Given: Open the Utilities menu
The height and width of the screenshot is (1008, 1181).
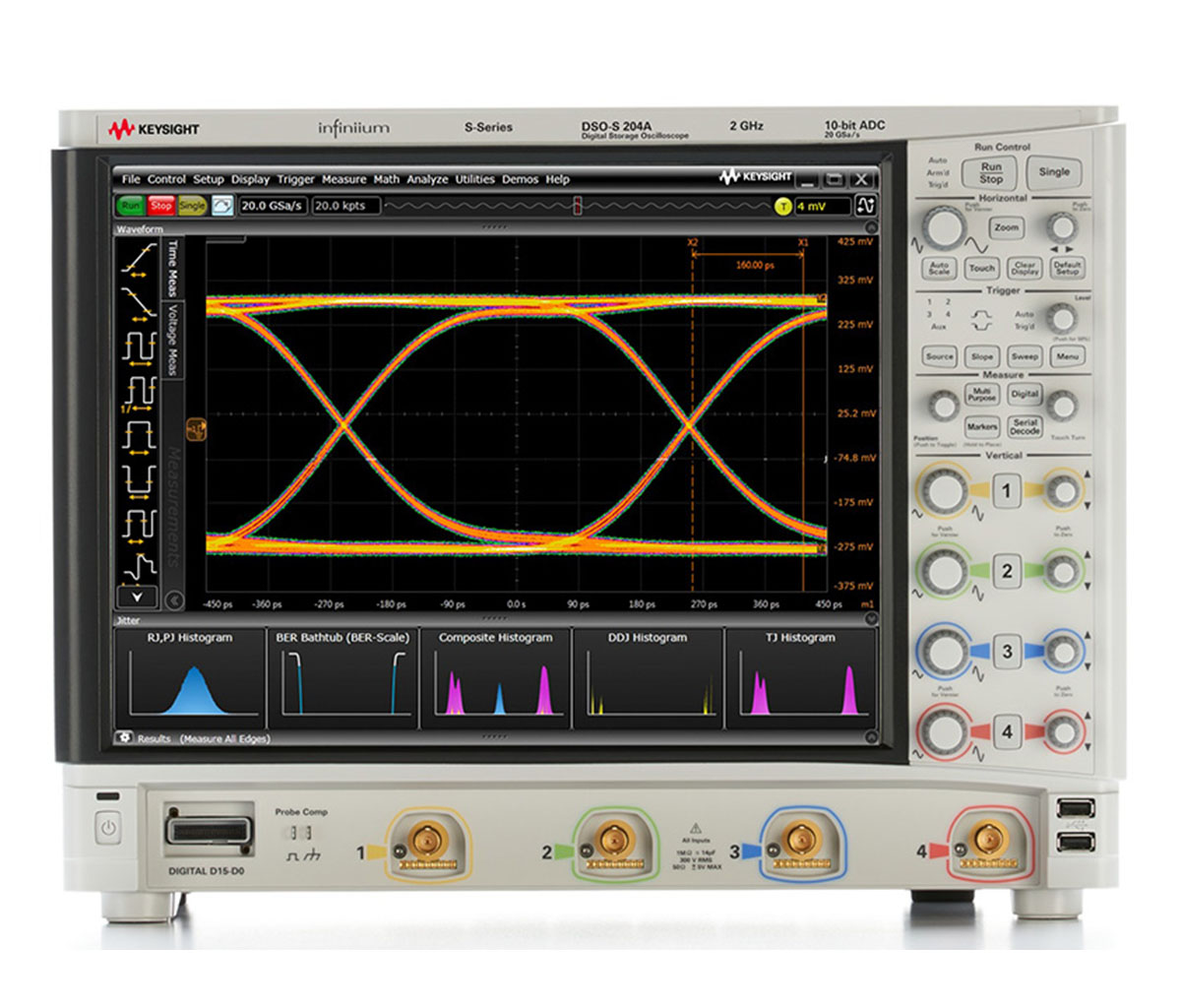Looking at the screenshot, I should coord(474,179).
